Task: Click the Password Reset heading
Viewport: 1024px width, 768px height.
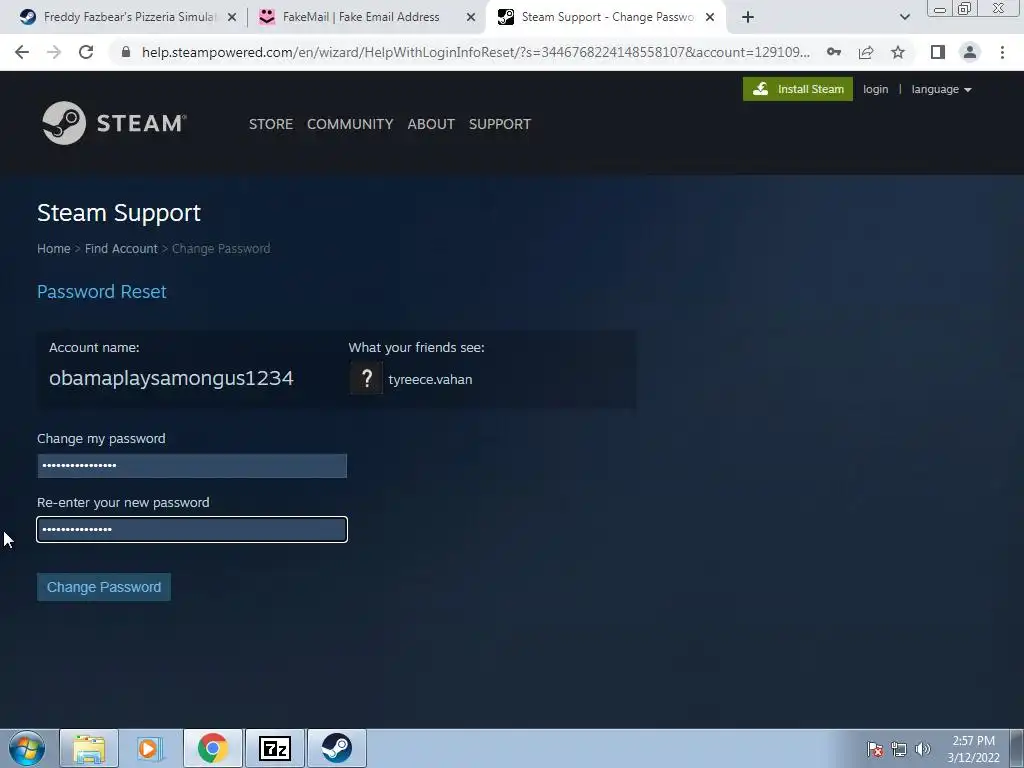Action: (x=102, y=291)
